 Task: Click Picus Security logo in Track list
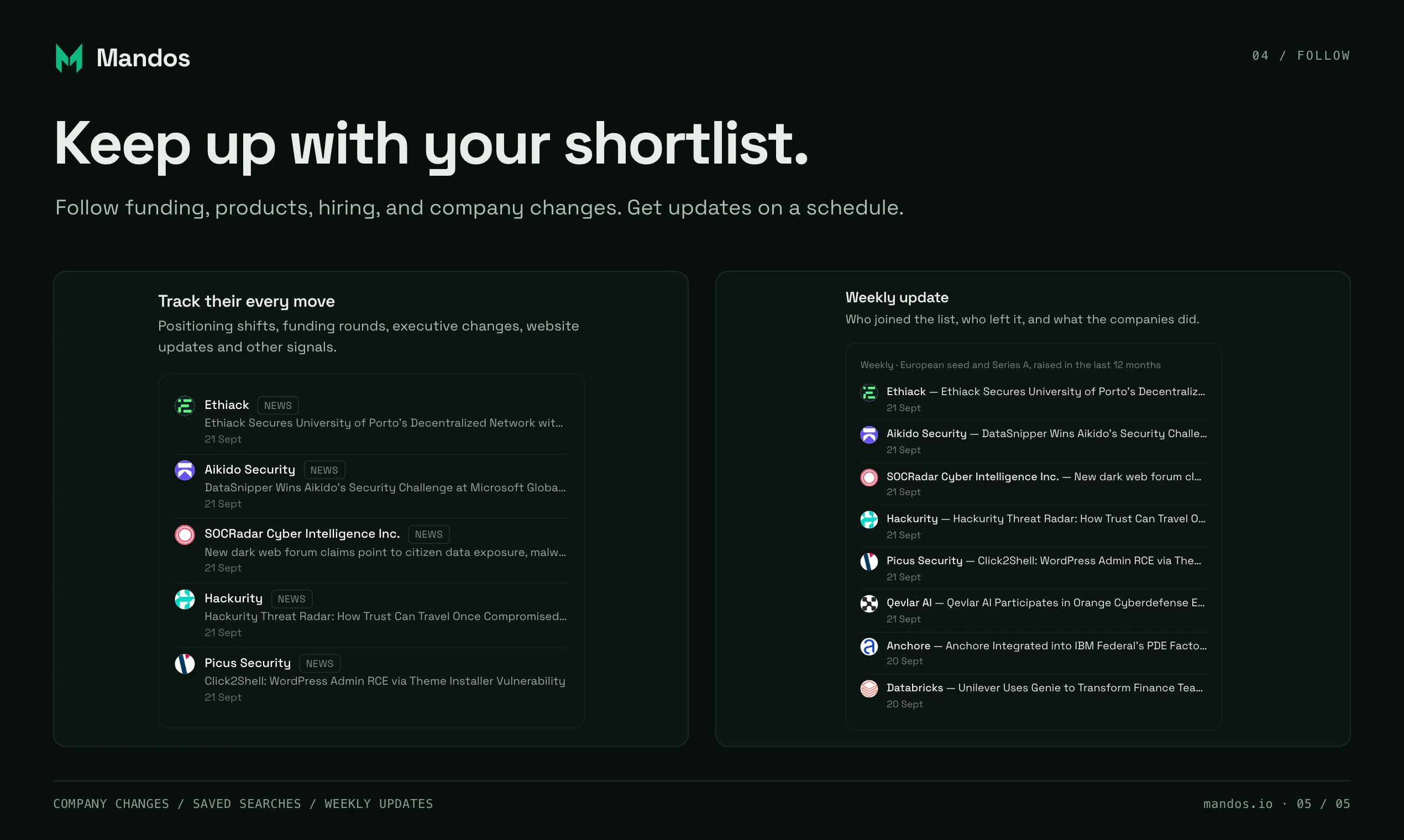(x=185, y=664)
